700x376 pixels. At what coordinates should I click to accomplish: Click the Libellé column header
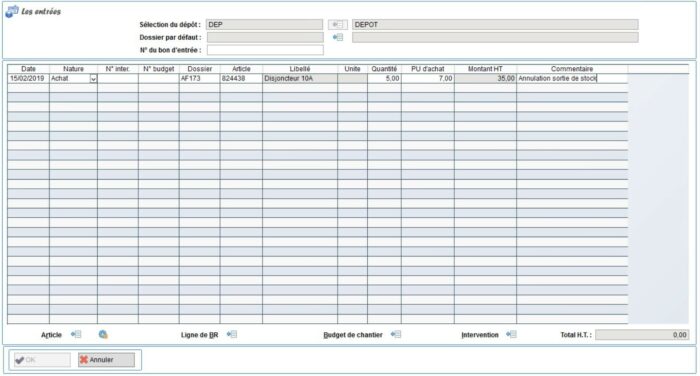[x=300, y=69]
